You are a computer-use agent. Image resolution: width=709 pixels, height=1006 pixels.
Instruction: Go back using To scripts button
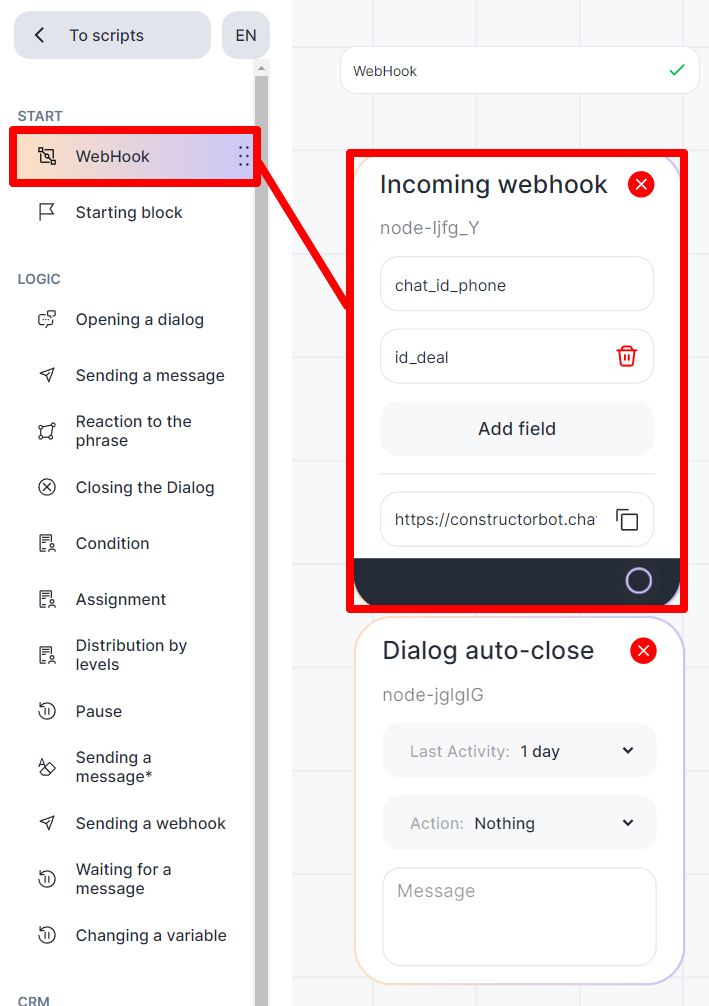(x=112, y=36)
